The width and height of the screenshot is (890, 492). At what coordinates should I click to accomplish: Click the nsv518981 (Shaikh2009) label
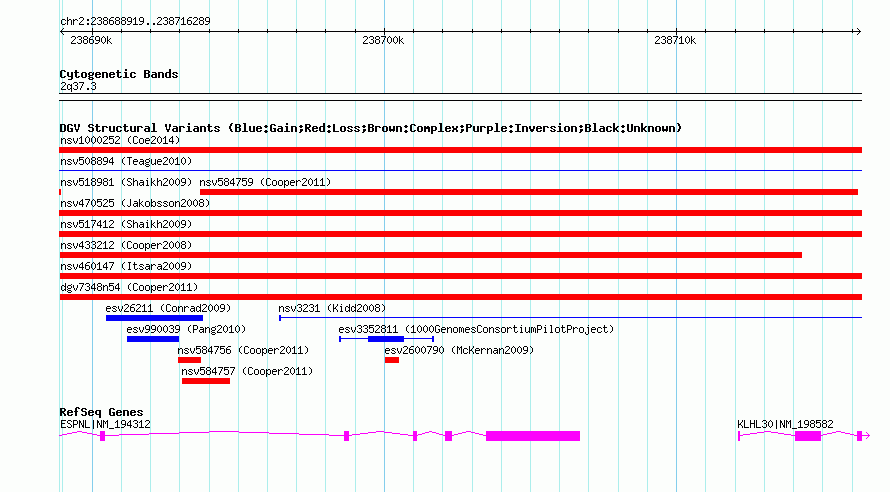coord(126,182)
